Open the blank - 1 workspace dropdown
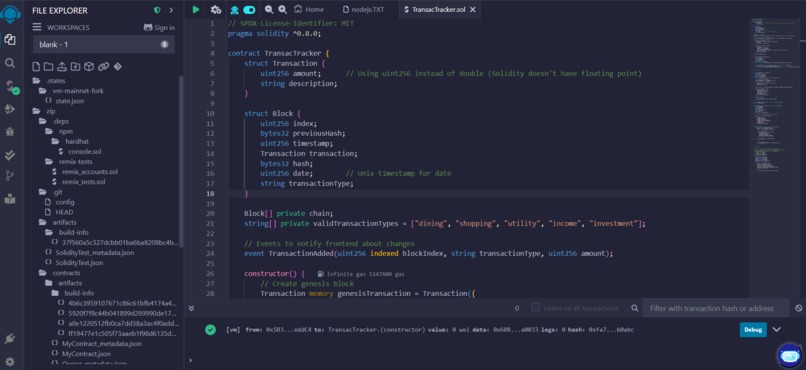The height and width of the screenshot is (370, 806). [x=104, y=45]
